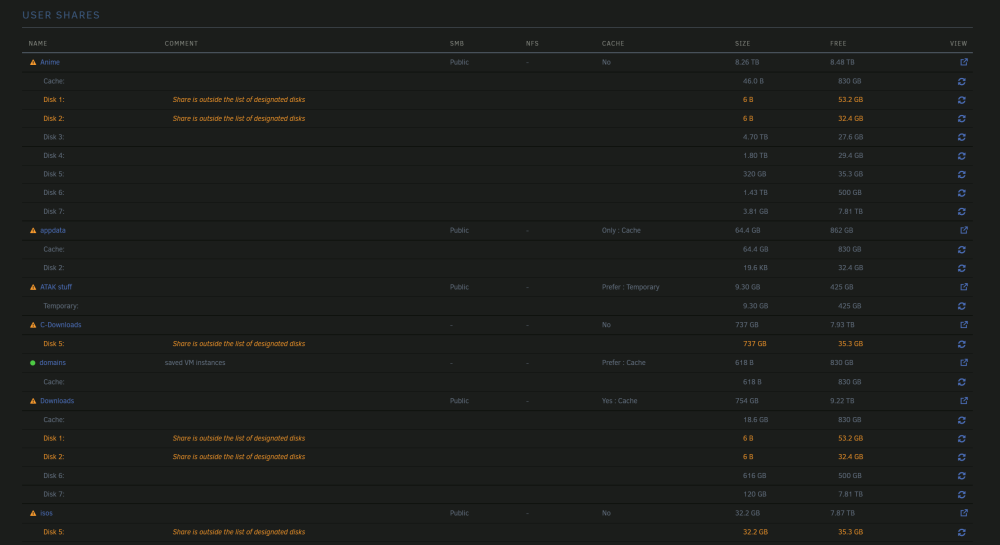The image size is (1000, 545).
Task: Open the appdata share link
Action: [x=53, y=230]
